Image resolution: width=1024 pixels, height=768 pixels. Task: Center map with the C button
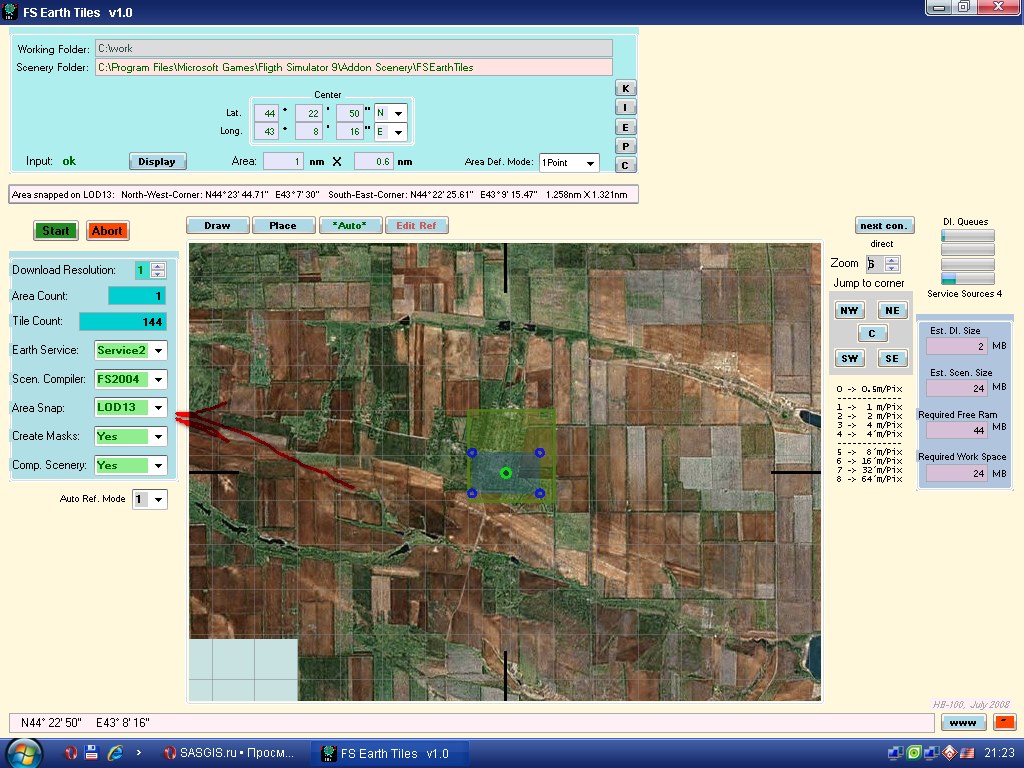(871, 334)
